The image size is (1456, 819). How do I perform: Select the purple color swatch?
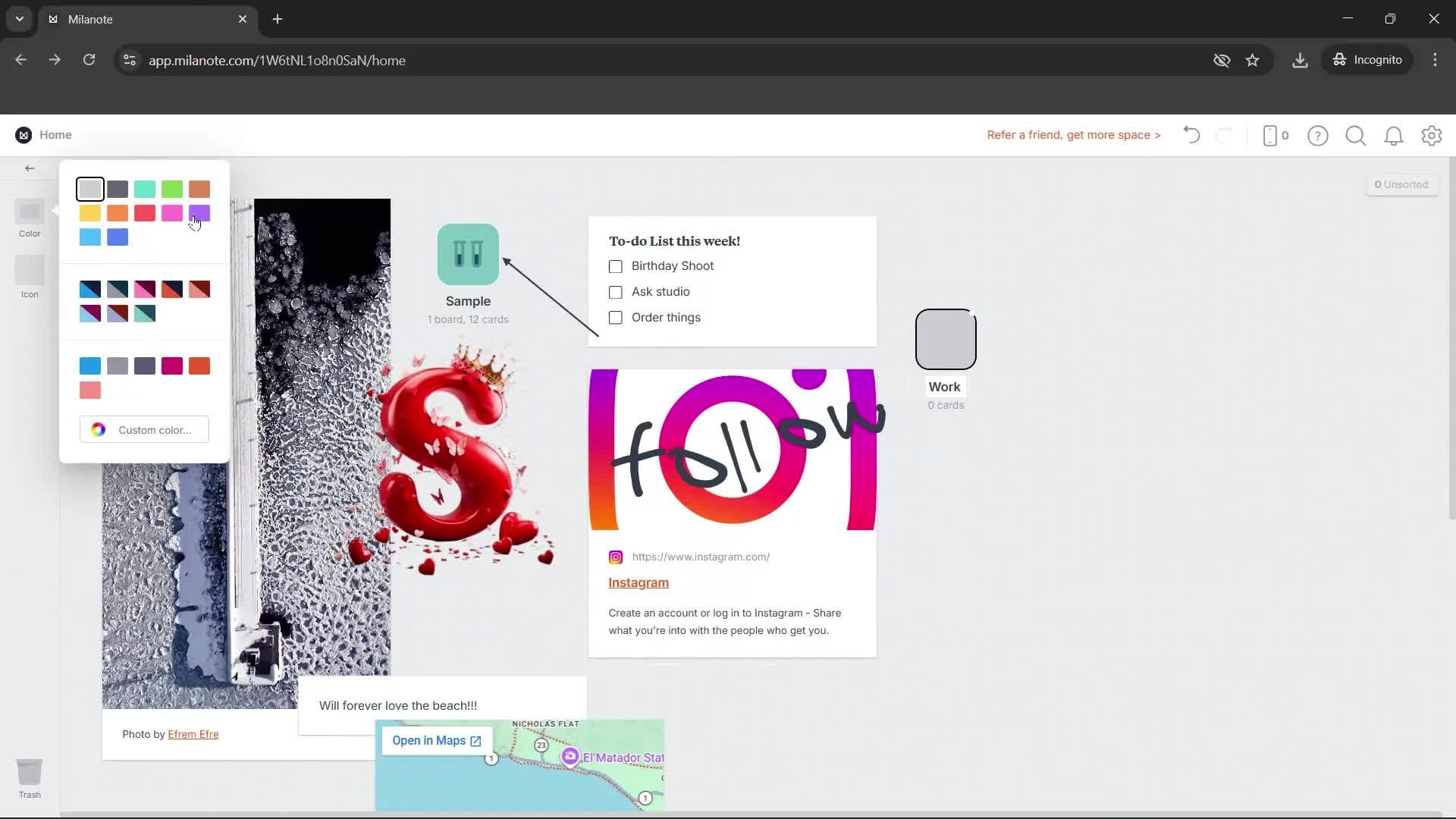pos(199,213)
